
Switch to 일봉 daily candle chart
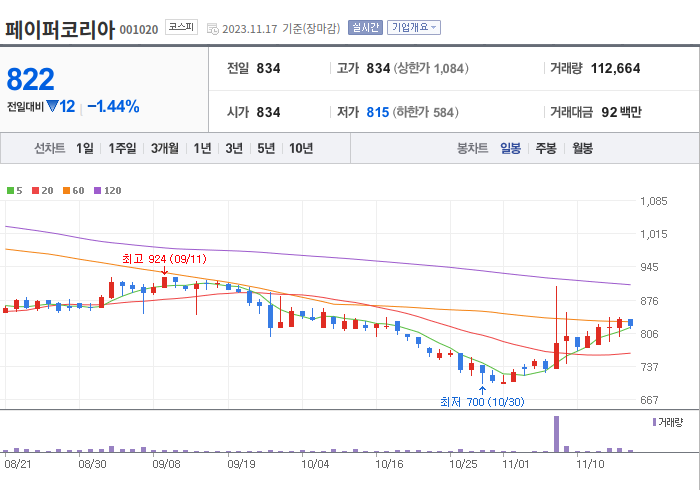[x=510, y=148]
